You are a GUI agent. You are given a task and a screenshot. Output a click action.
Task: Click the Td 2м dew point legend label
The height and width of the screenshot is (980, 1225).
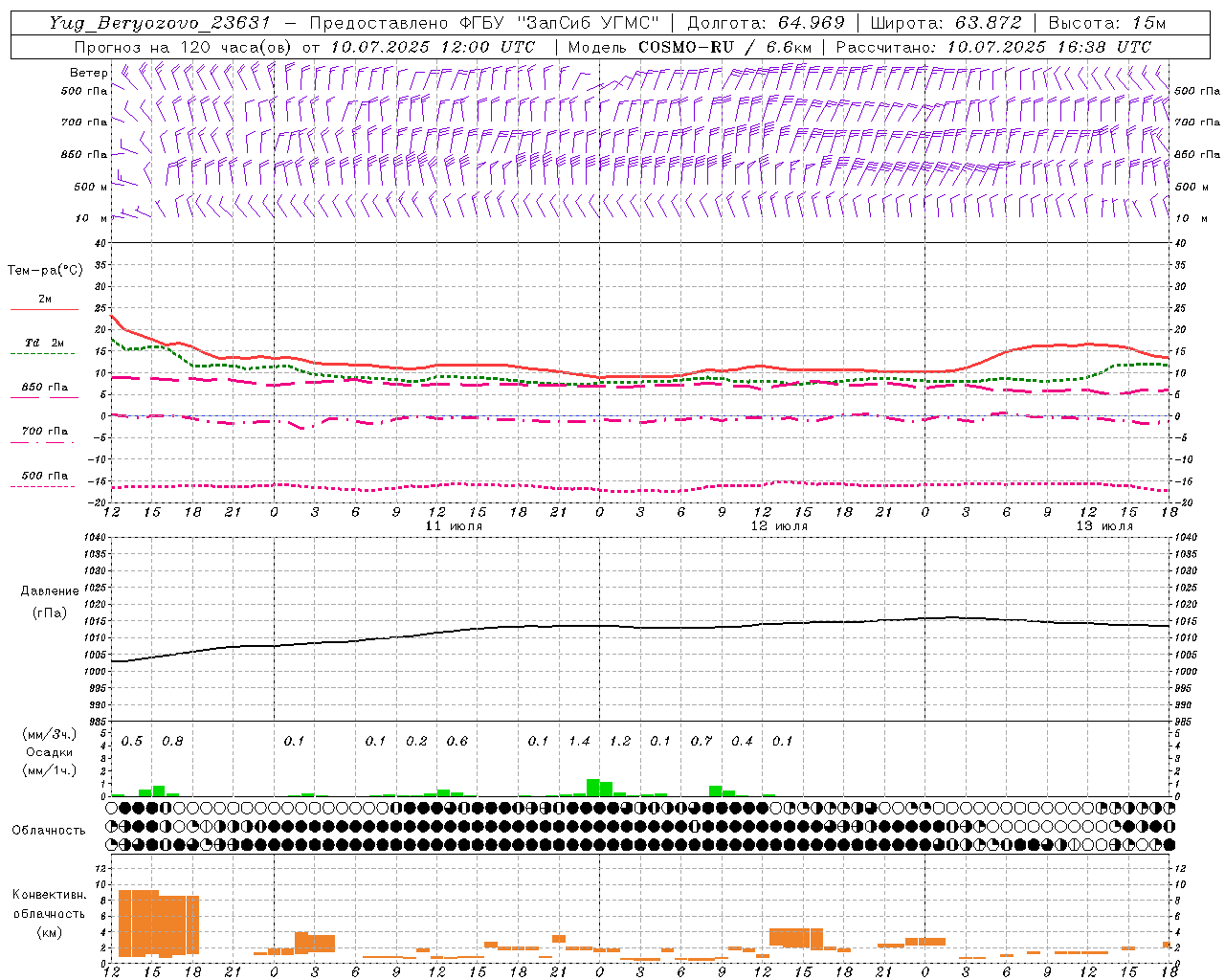(x=44, y=343)
